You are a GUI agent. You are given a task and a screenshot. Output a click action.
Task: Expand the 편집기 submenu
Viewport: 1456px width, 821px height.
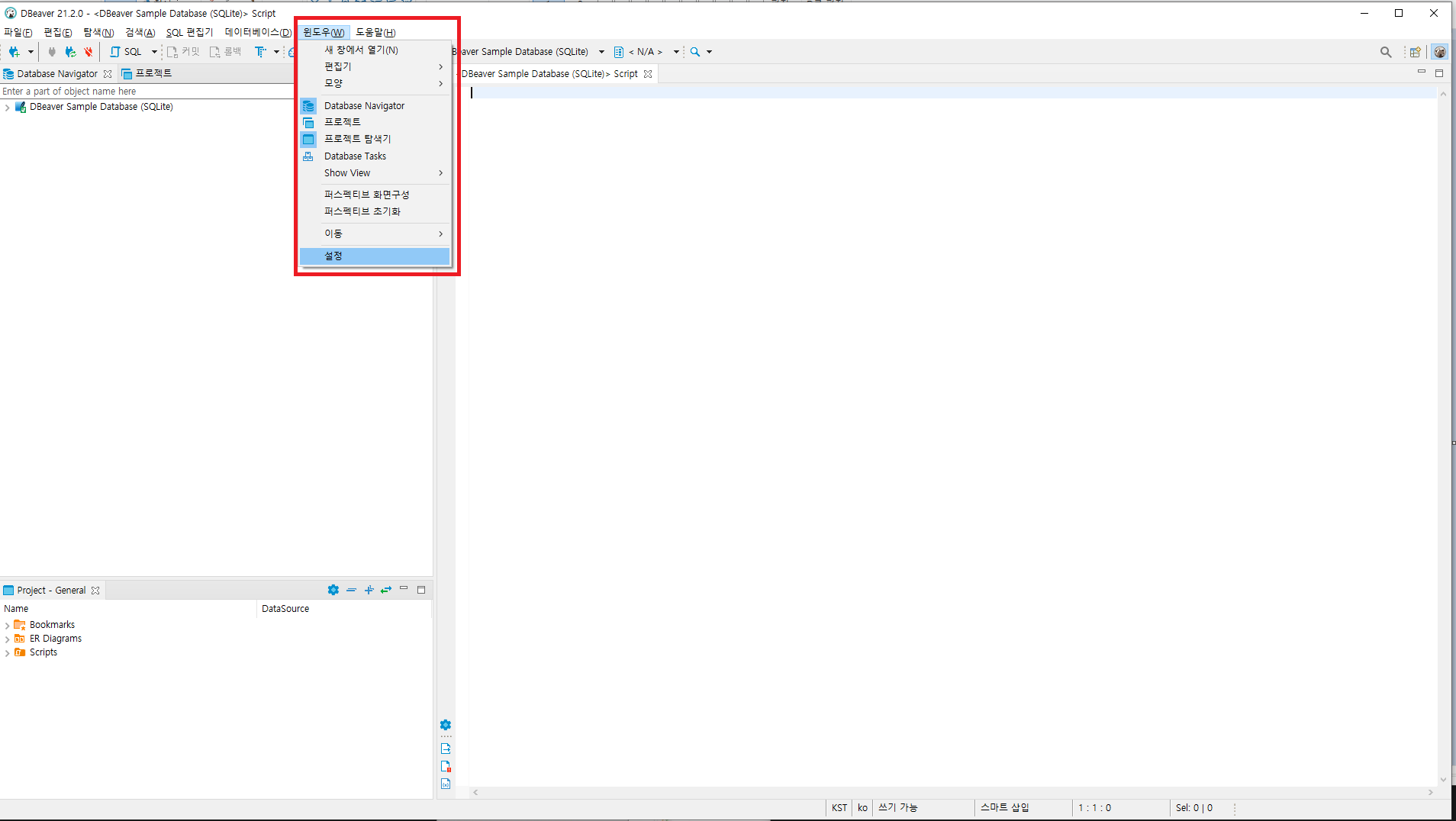tap(374, 66)
